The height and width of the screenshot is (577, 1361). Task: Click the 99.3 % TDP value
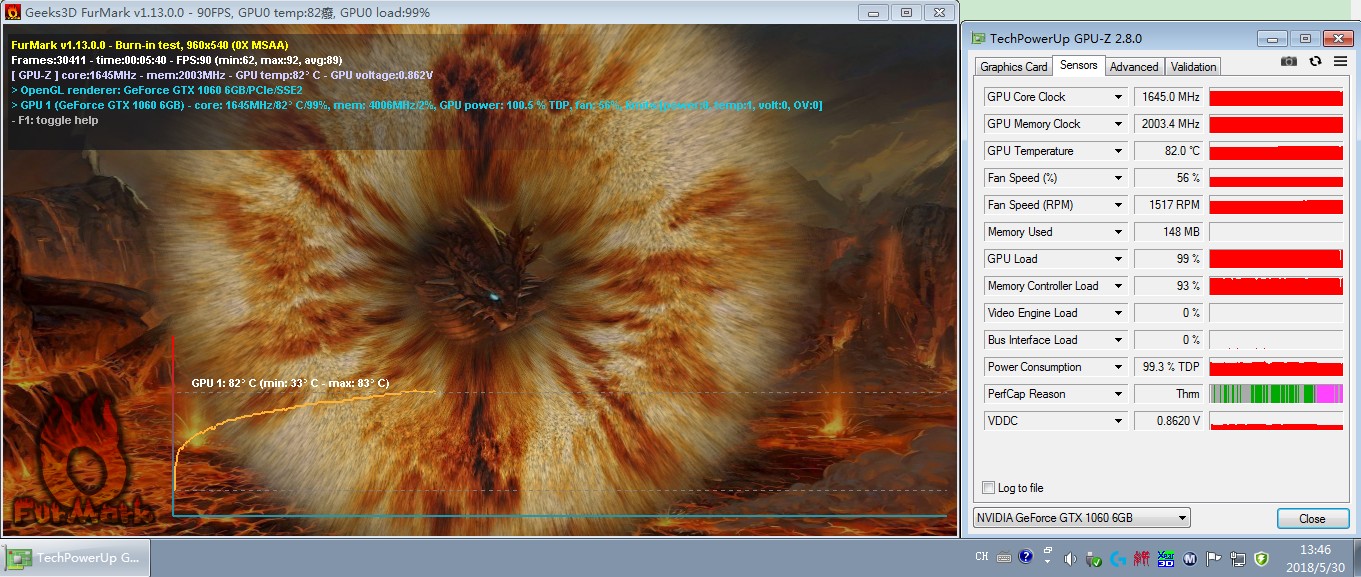pyautogui.click(x=1169, y=367)
